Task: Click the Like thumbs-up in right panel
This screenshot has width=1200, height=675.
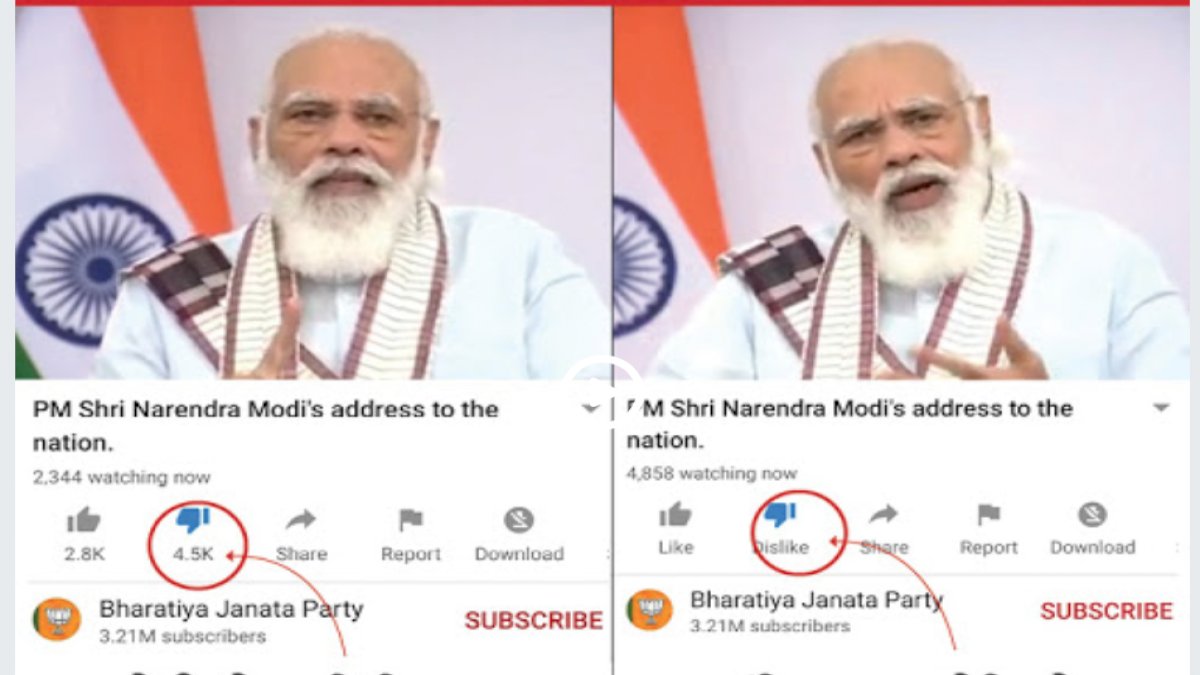Action: tap(676, 515)
